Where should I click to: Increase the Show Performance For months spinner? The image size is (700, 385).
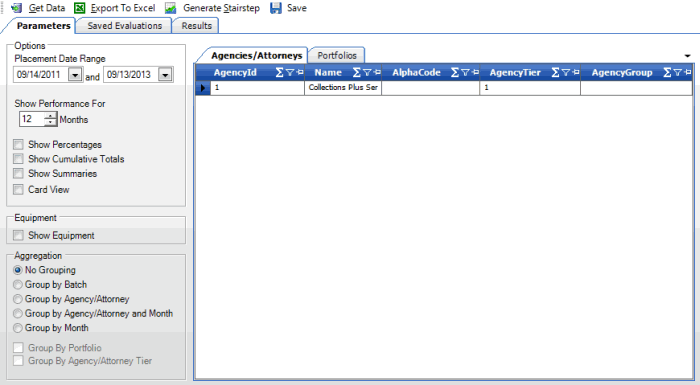click(x=50, y=116)
